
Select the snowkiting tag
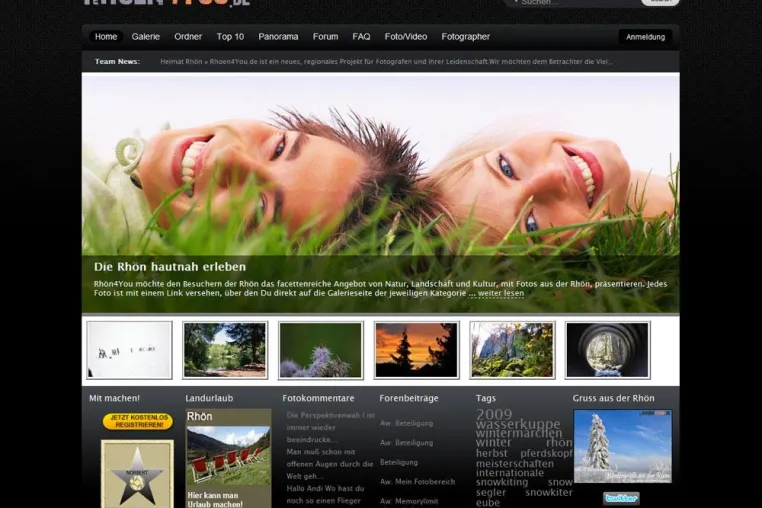tap(502, 482)
